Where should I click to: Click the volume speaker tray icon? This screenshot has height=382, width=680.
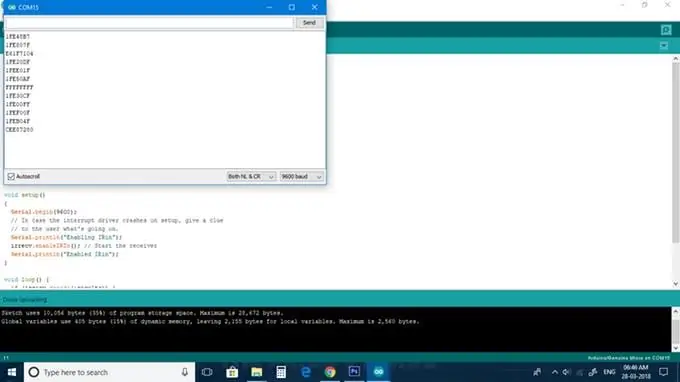tap(566, 372)
